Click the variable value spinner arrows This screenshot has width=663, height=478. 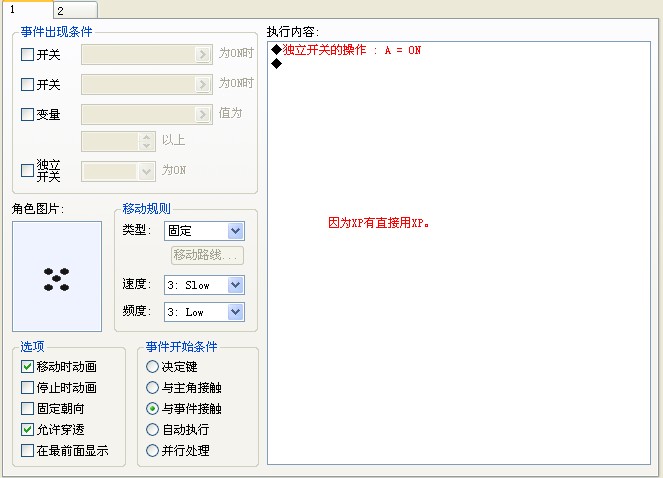pyautogui.click(x=146, y=141)
